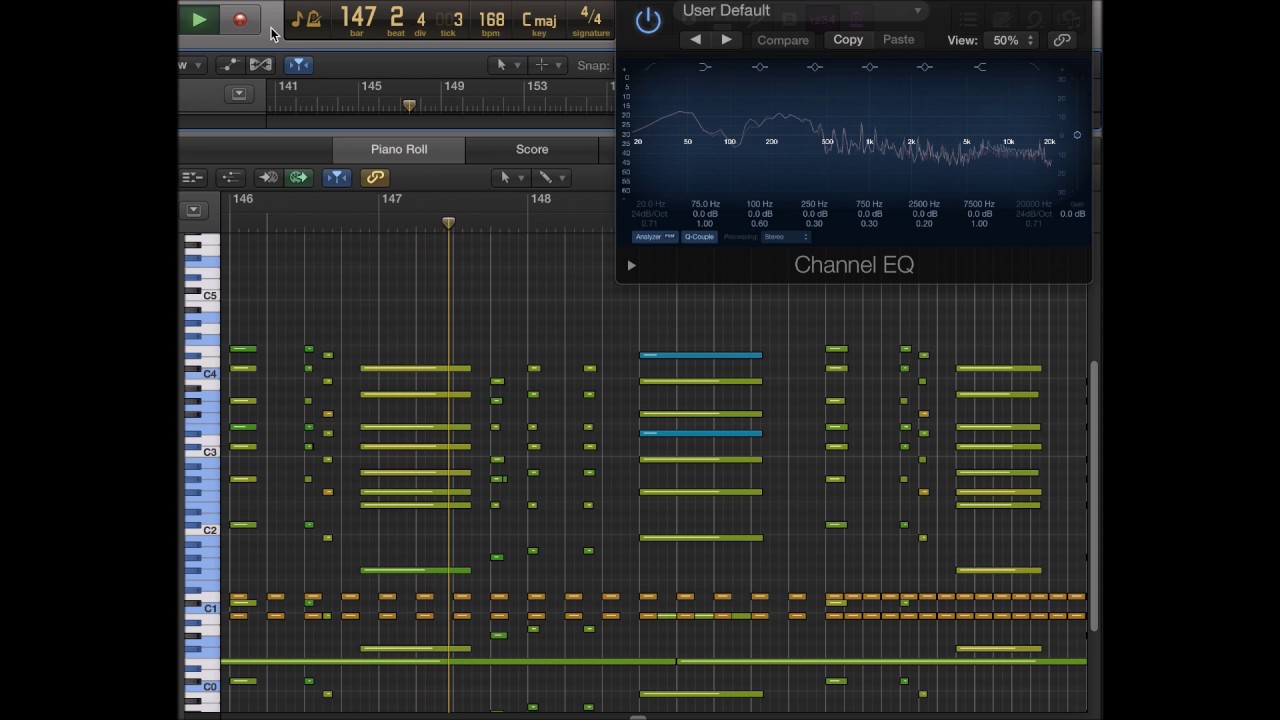1280x720 pixels.
Task: Click the yellow Link icon in the piano roll
Action: (x=375, y=177)
